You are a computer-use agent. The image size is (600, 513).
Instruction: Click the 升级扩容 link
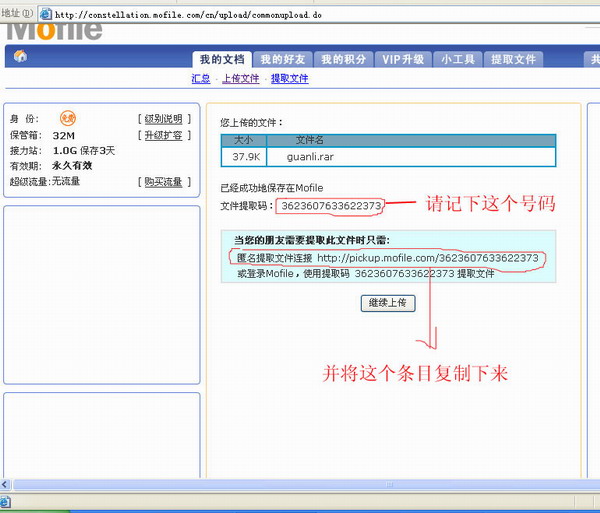pos(163,135)
